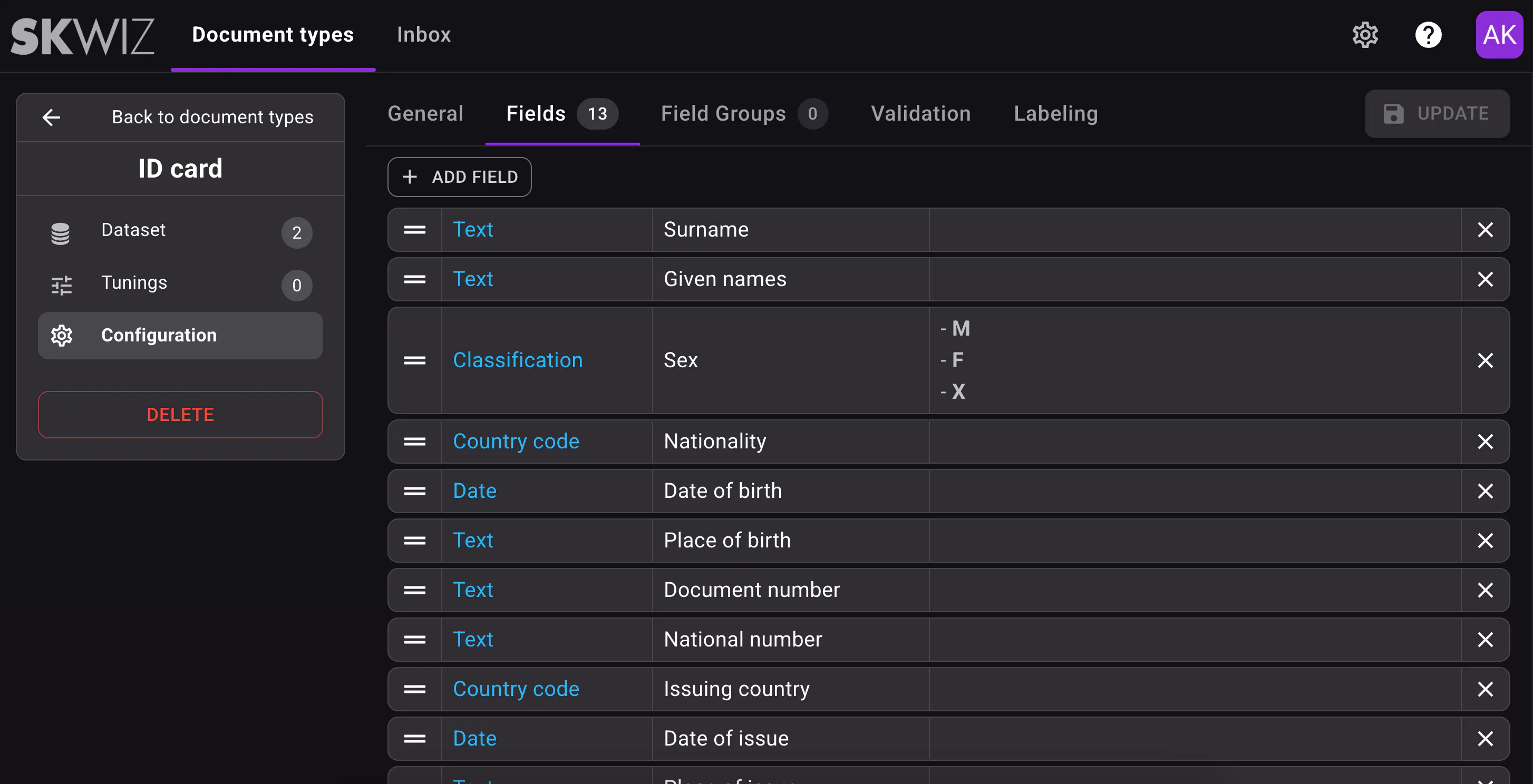Change the field type of Issuing country
Viewport: 1533px width, 784px height.
[517, 689]
